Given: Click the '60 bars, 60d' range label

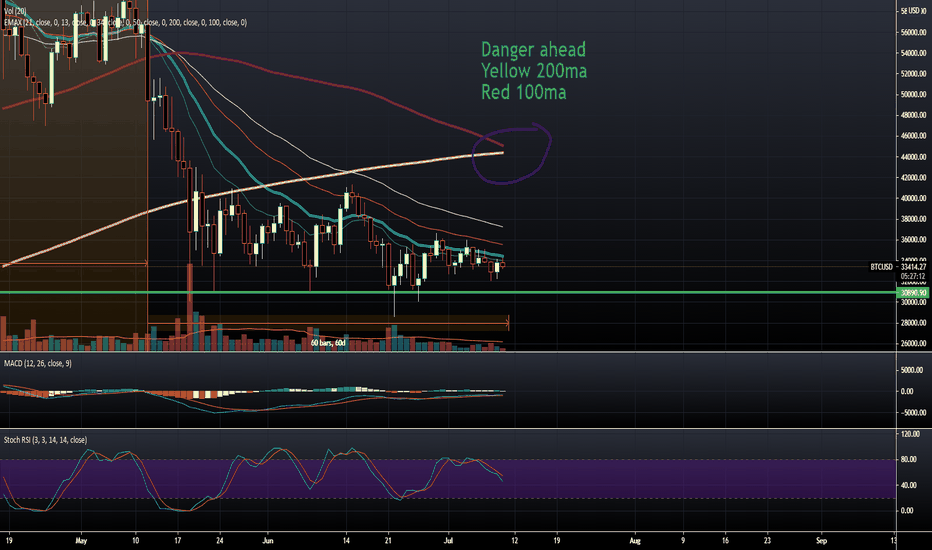Looking at the screenshot, I should pyautogui.click(x=328, y=343).
